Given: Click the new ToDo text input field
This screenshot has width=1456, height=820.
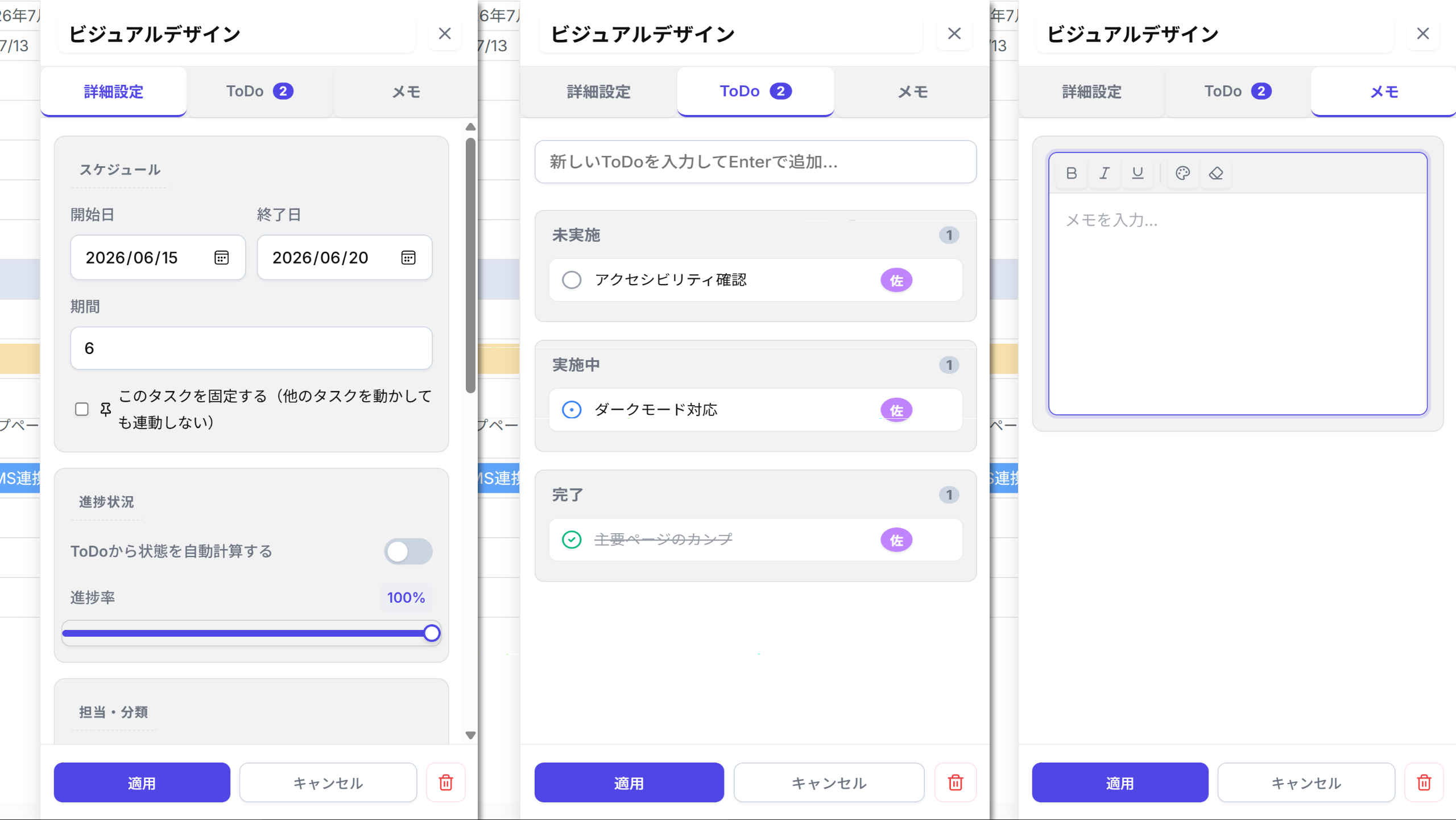Looking at the screenshot, I should (x=755, y=162).
